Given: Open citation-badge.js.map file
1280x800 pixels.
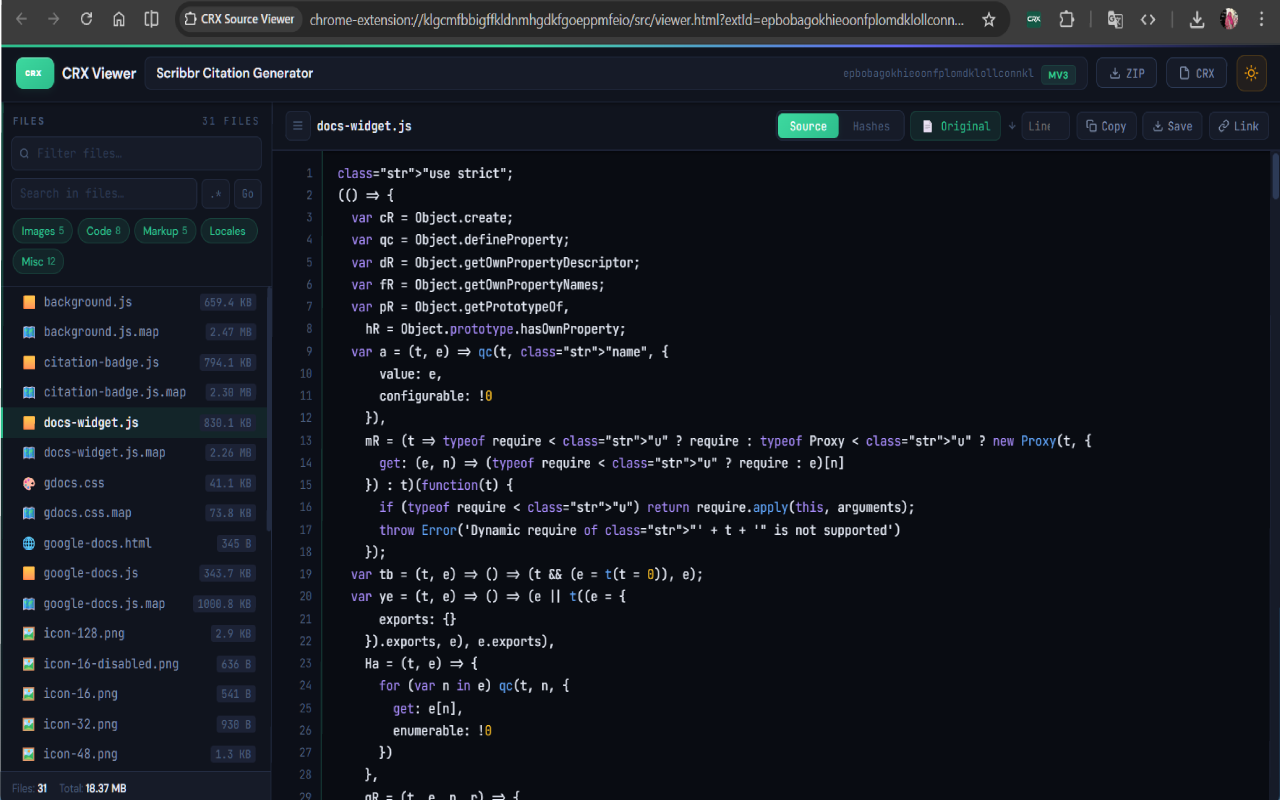Looking at the screenshot, I should tap(136, 392).
